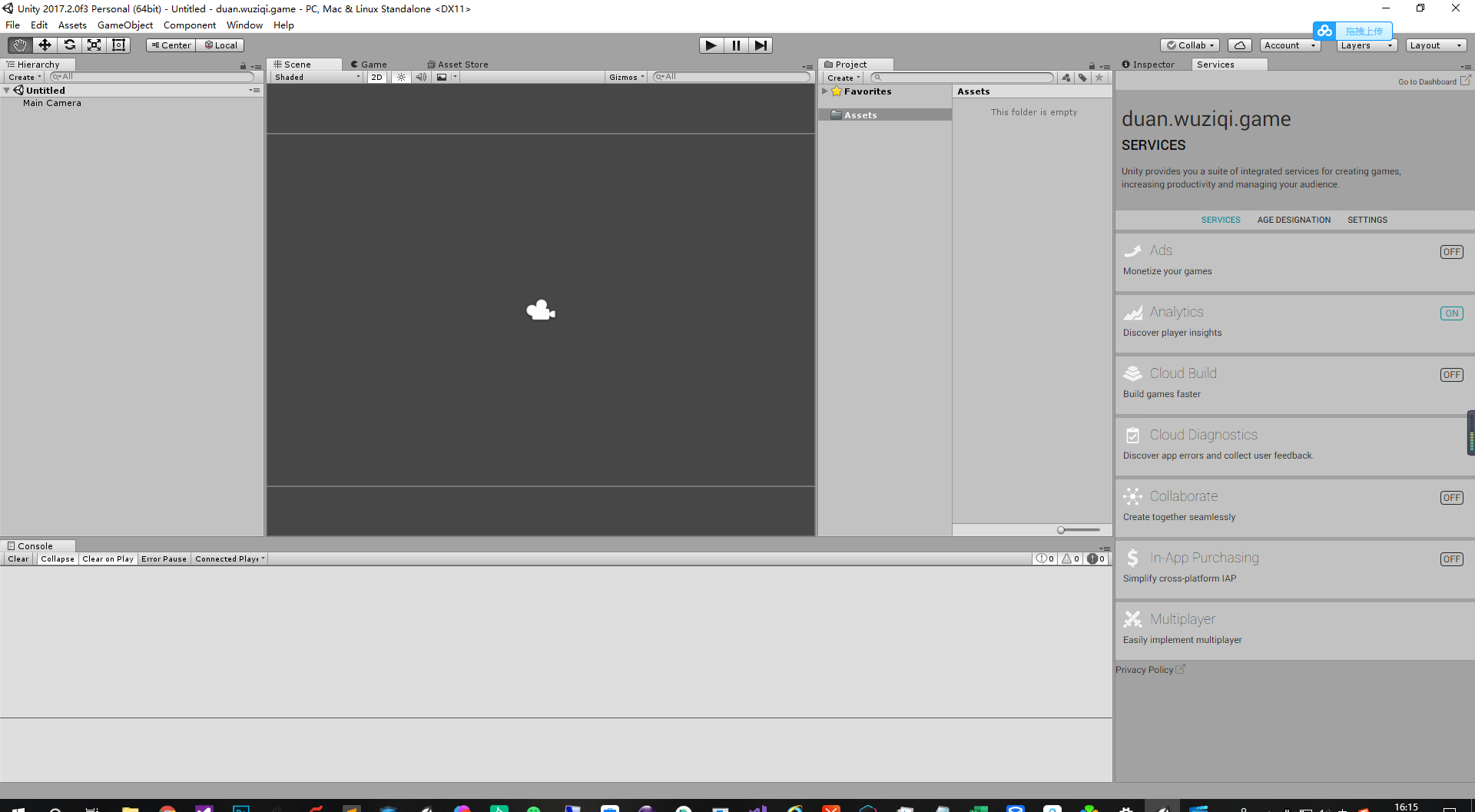Open the GameObject menu

pos(124,25)
